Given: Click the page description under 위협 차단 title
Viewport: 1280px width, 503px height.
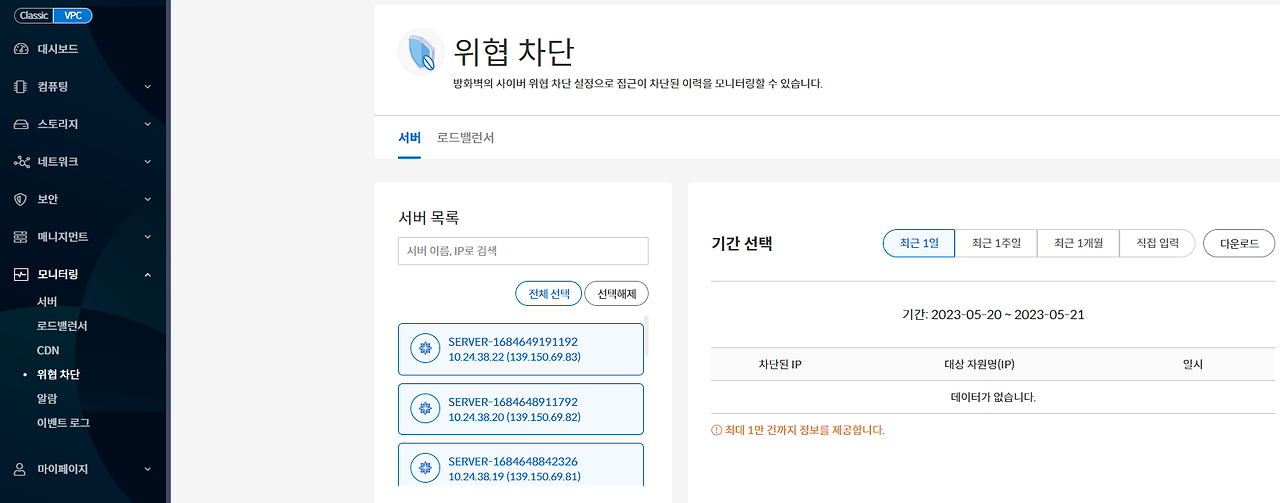Looking at the screenshot, I should click(x=638, y=84).
